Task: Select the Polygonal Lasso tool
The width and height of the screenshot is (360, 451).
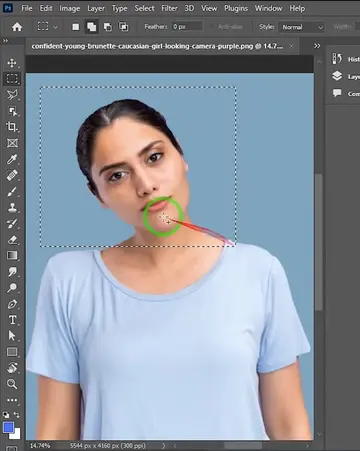Action: coord(12,95)
